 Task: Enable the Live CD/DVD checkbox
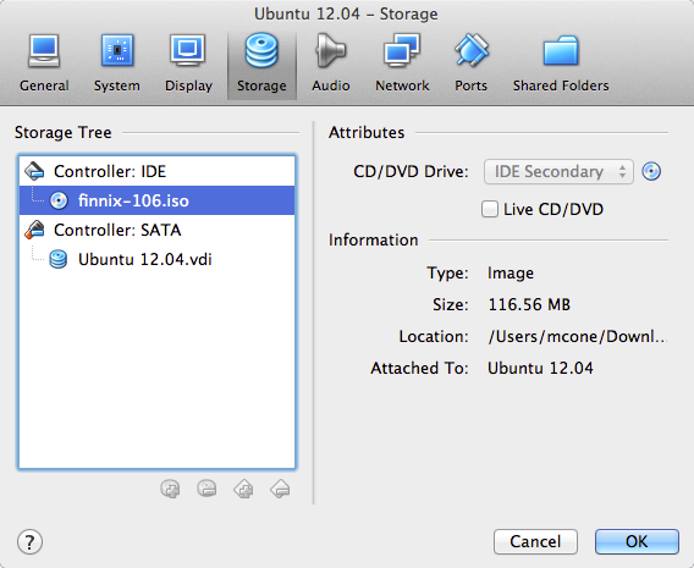click(x=490, y=210)
